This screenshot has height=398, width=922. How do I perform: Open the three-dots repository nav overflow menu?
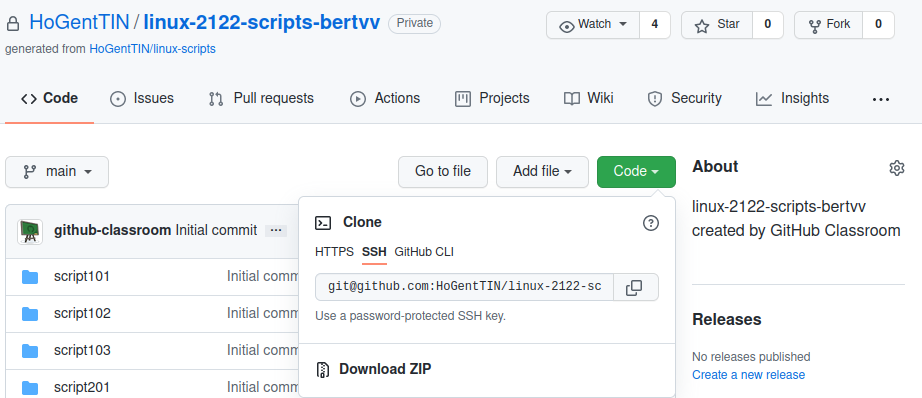pyautogui.click(x=880, y=99)
